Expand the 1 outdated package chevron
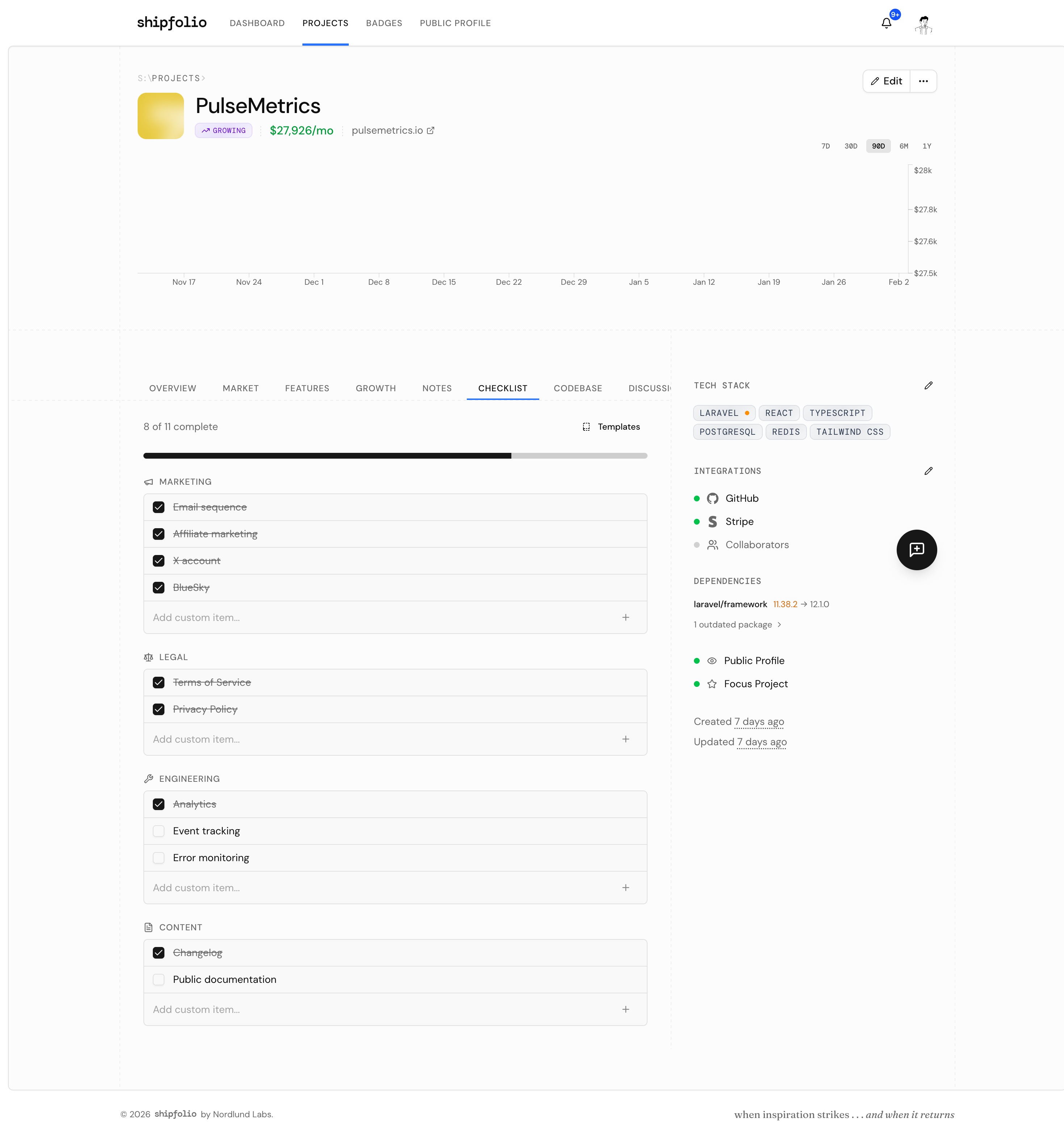 pyautogui.click(x=779, y=625)
